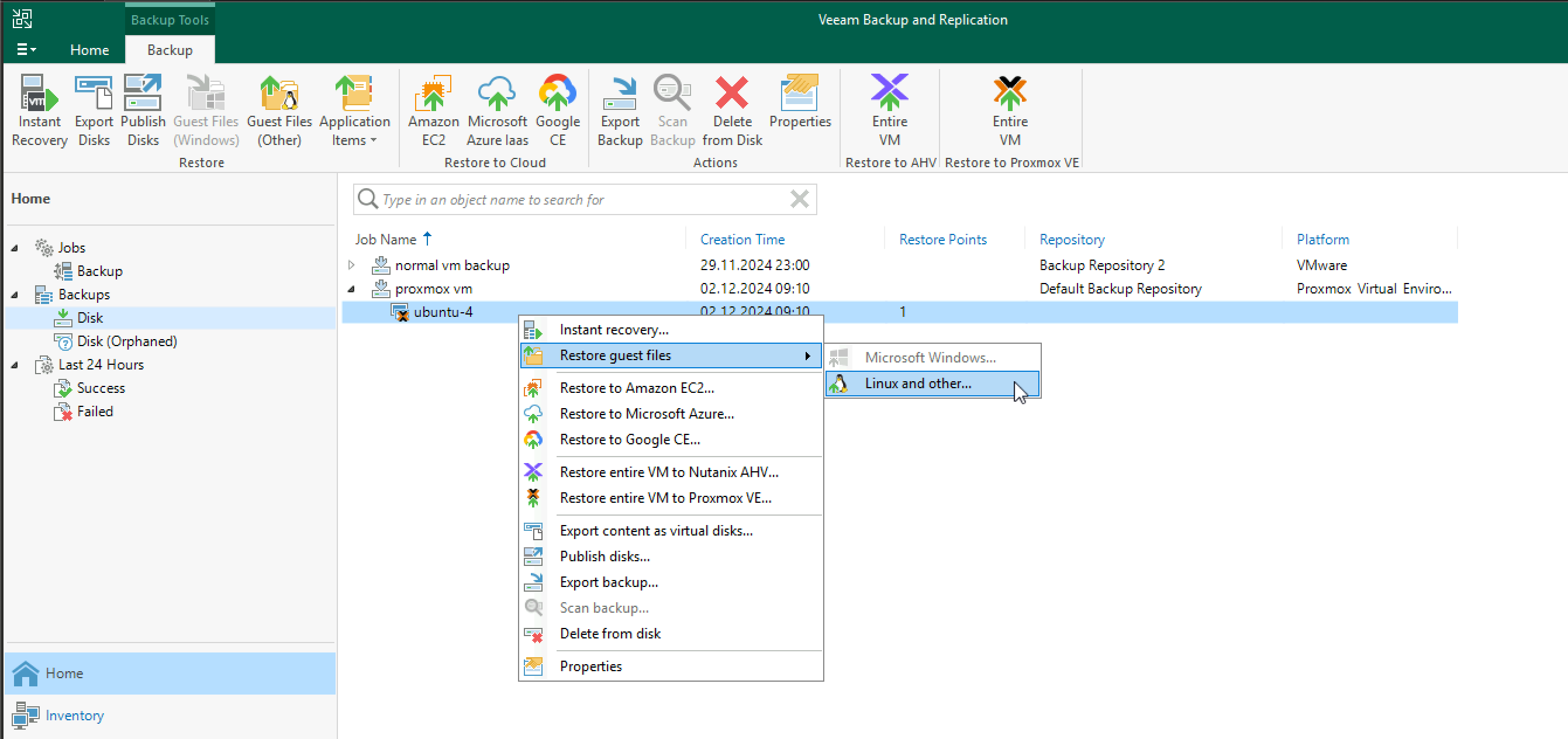Switch to Home navigation pane
This screenshot has height=739, width=1568.
coord(170,674)
